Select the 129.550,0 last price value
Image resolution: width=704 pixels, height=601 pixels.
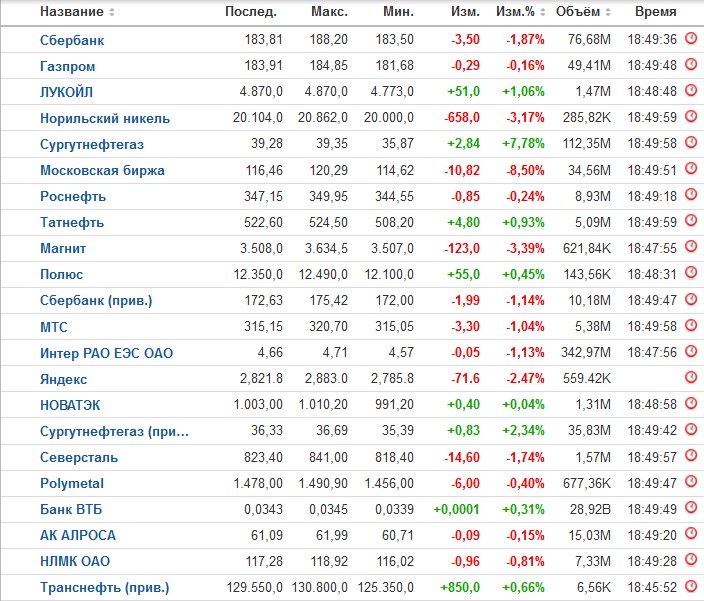(x=255, y=587)
